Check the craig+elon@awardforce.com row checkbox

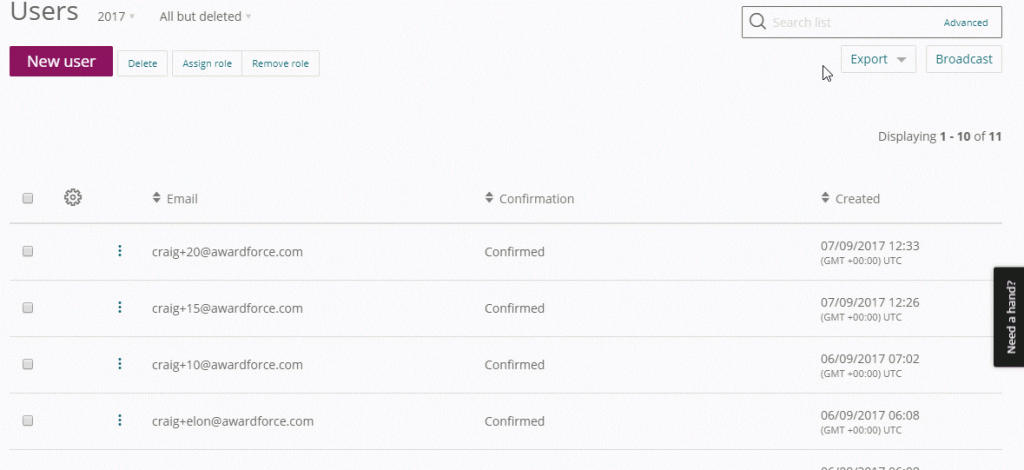coord(28,421)
